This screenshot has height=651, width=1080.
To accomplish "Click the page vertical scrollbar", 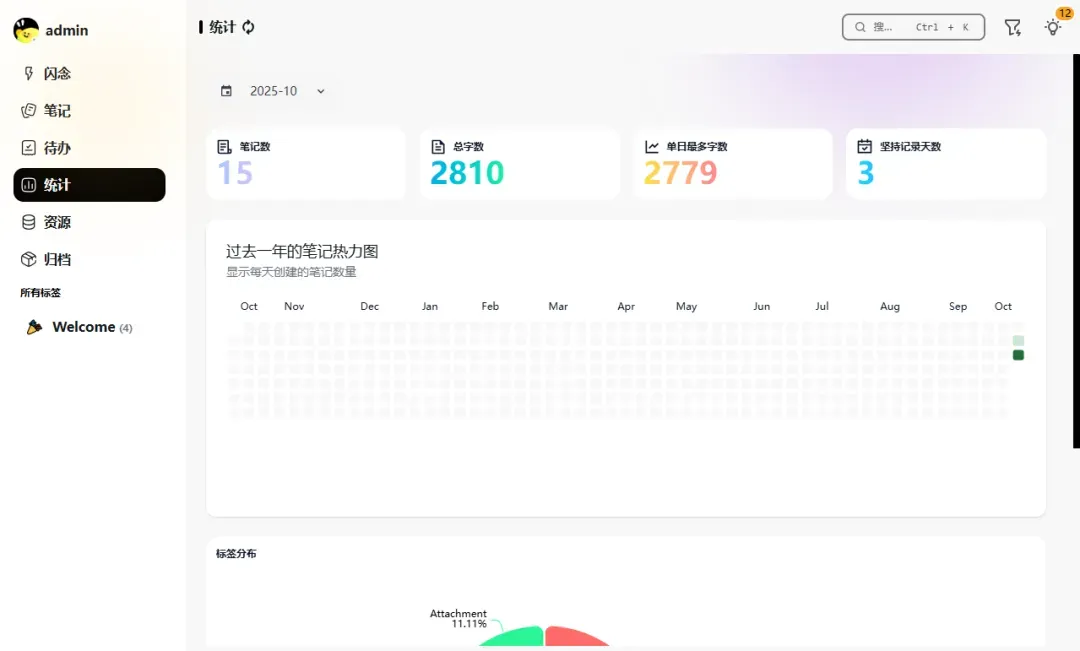I will pyautogui.click(x=1076, y=250).
